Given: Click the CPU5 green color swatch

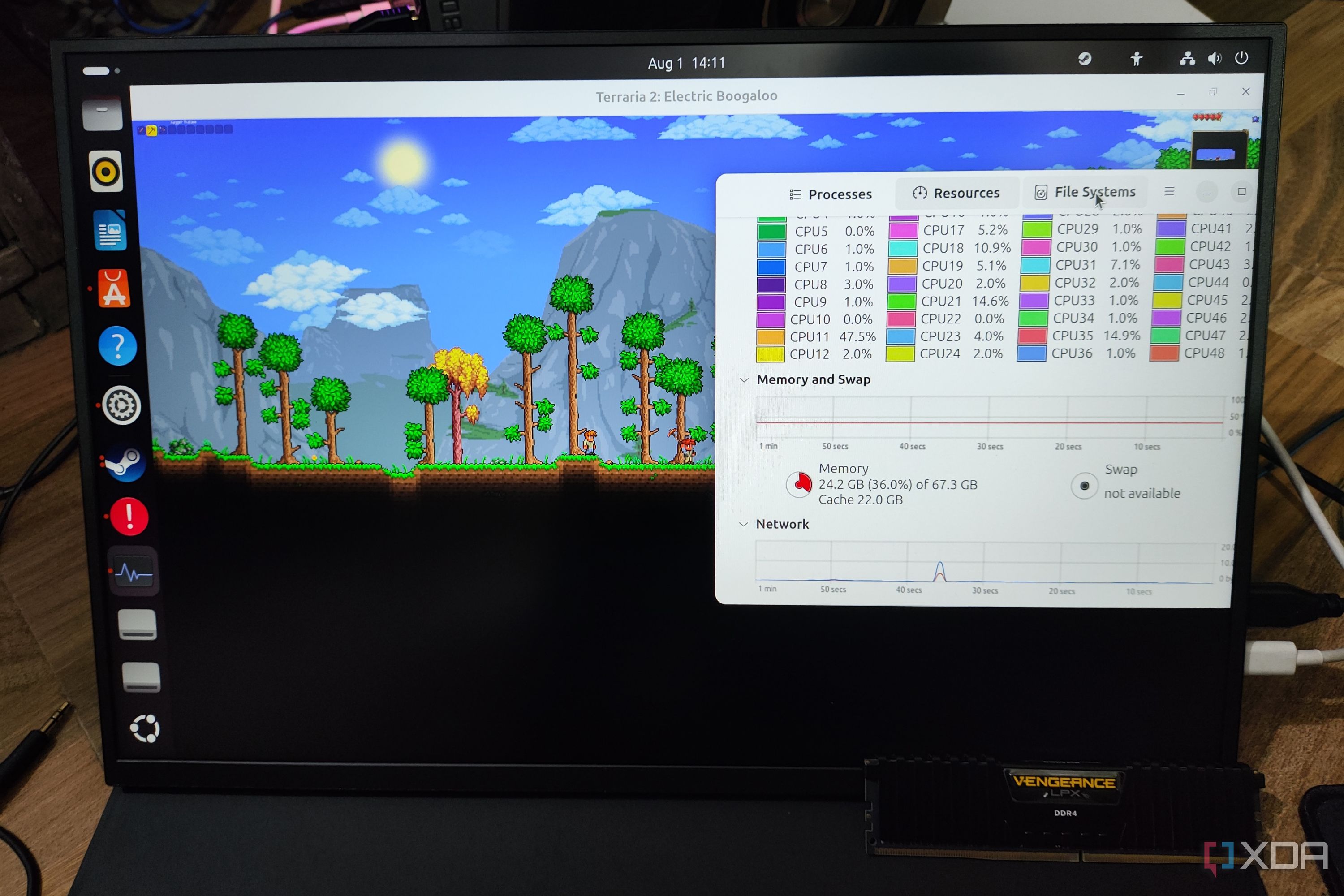Looking at the screenshot, I should 771,232.
